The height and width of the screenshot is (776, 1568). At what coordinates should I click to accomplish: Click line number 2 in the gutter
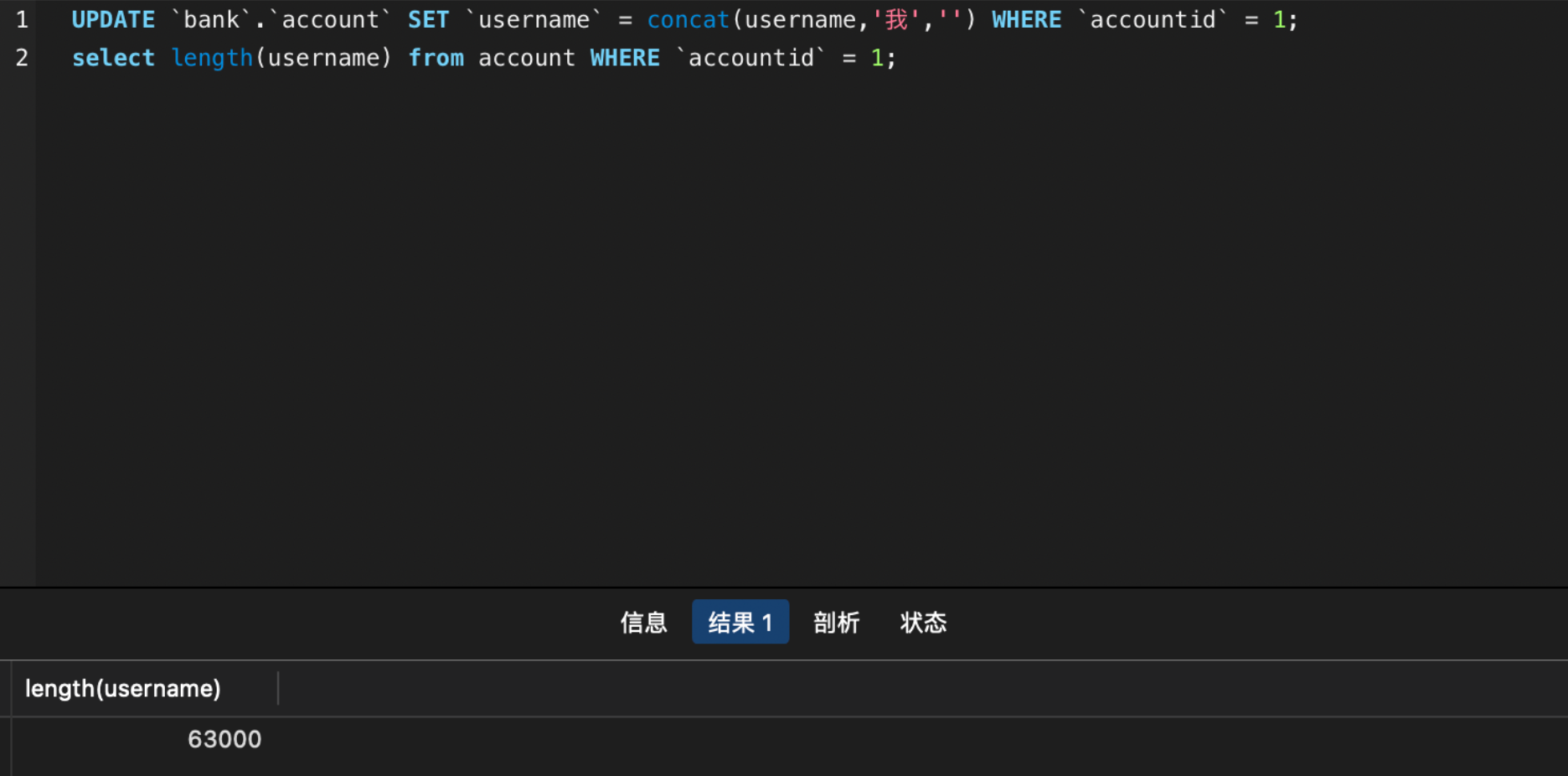click(x=22, y=57)
